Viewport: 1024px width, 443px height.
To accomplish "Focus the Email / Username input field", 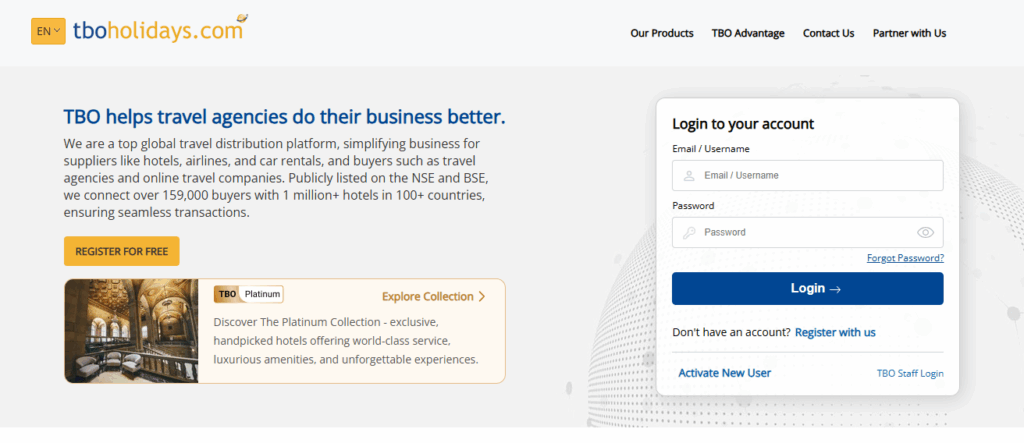I will click(x=815, y=176).
